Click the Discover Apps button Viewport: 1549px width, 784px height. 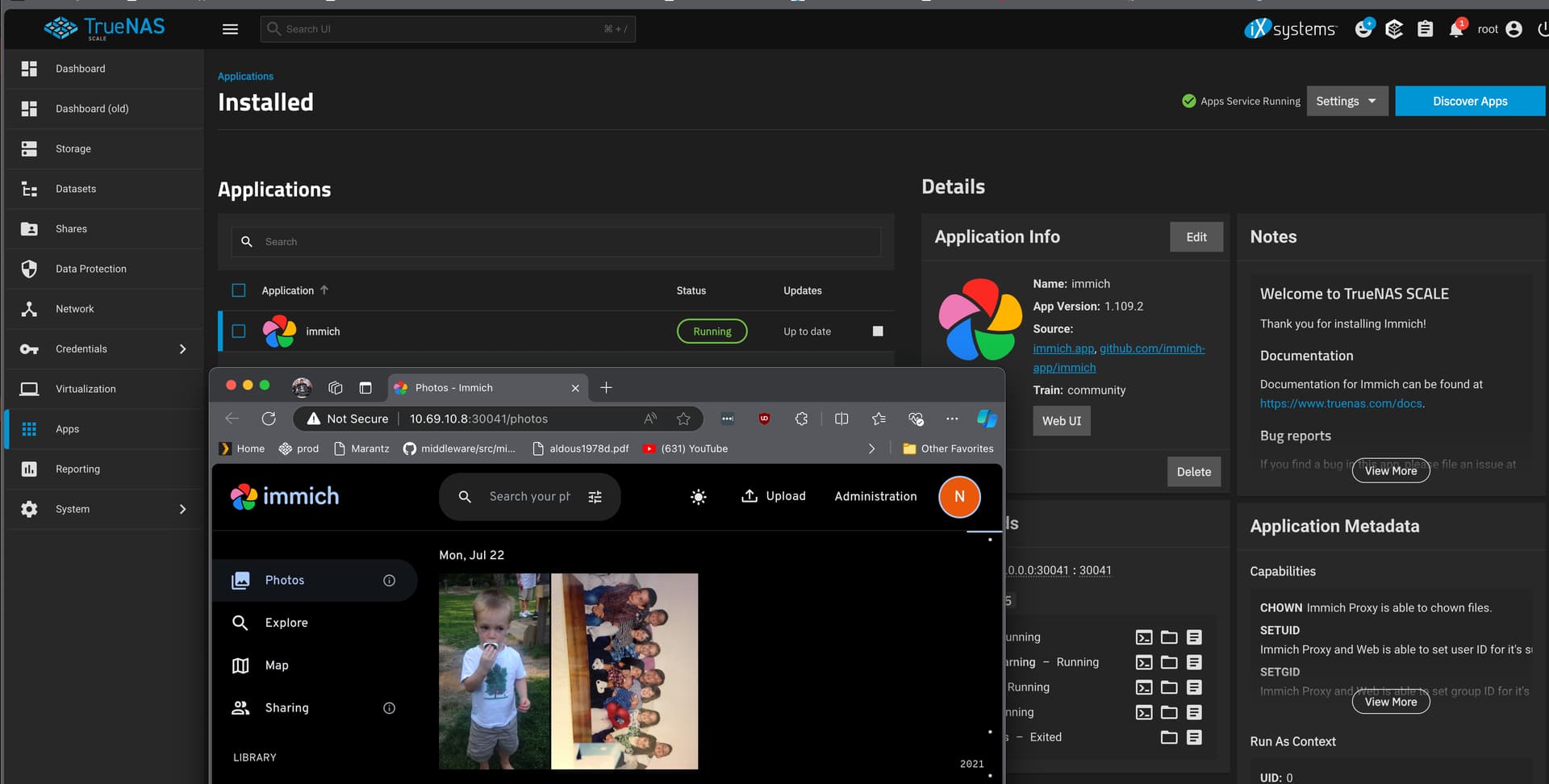(x=1469, y=102)
